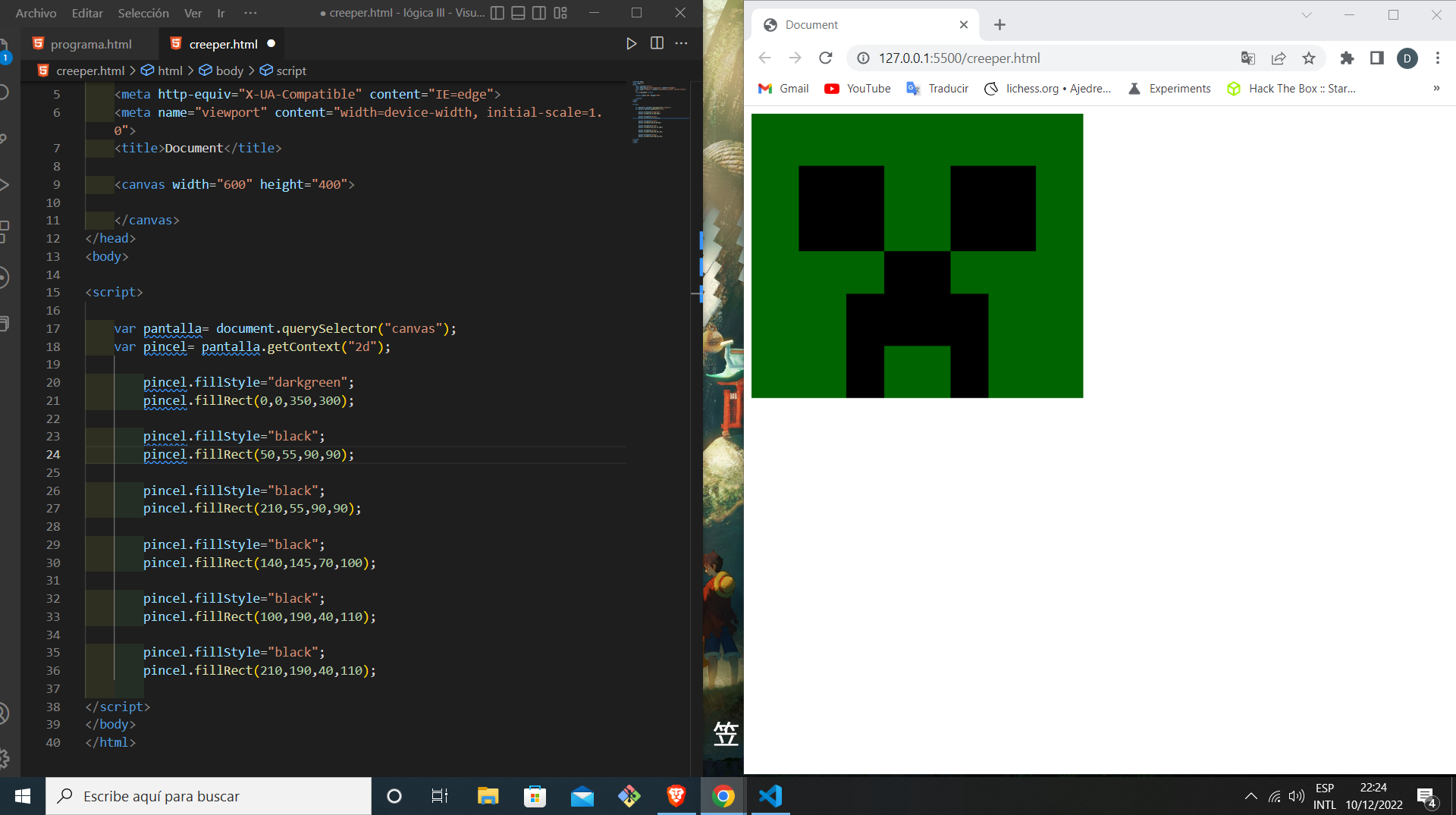The width and height of the screenshot is (1456, 815).
Task: Run the code with the play icon
Action: point(631,44)
